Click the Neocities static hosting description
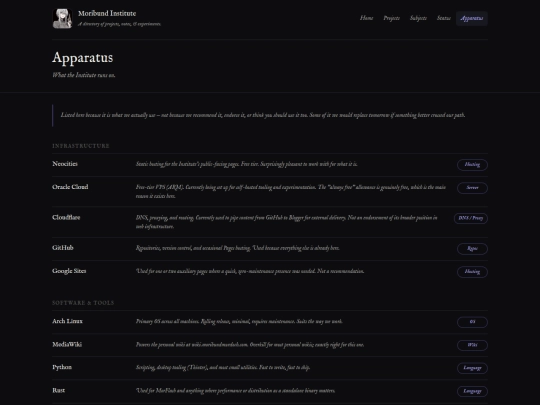Viewport: 540px width, 405px height. click(247, 164)
